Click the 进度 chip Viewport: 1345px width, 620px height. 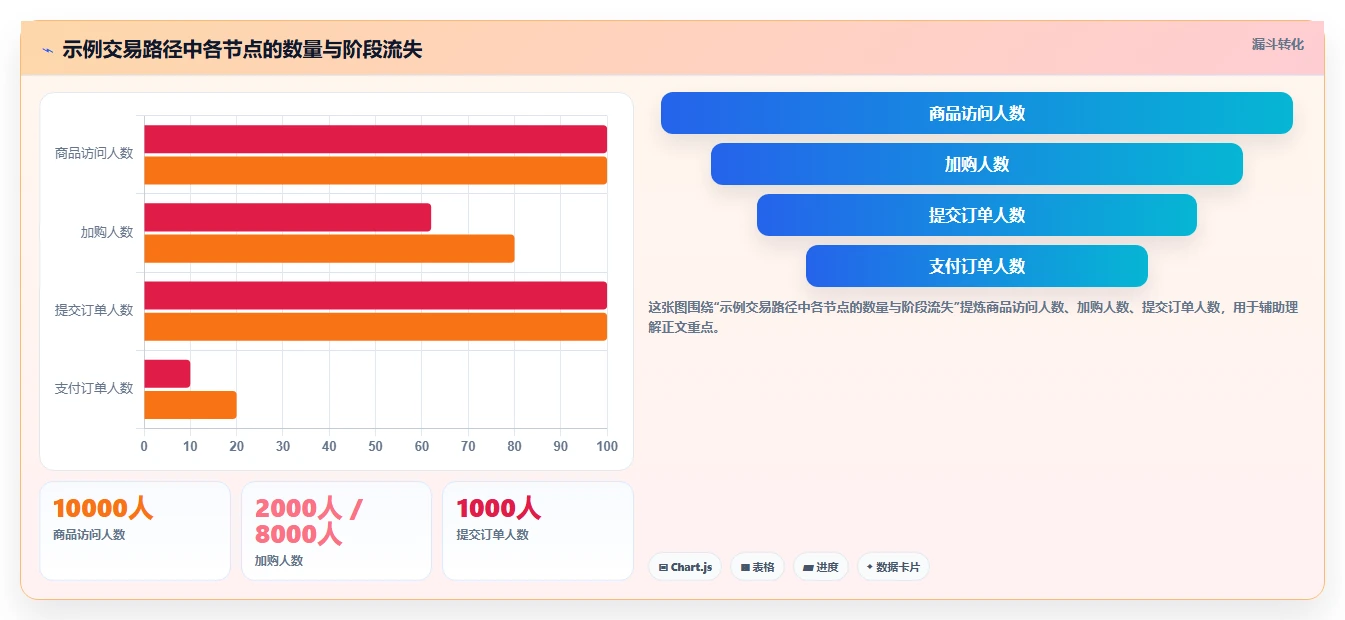[x=820, y=567]
